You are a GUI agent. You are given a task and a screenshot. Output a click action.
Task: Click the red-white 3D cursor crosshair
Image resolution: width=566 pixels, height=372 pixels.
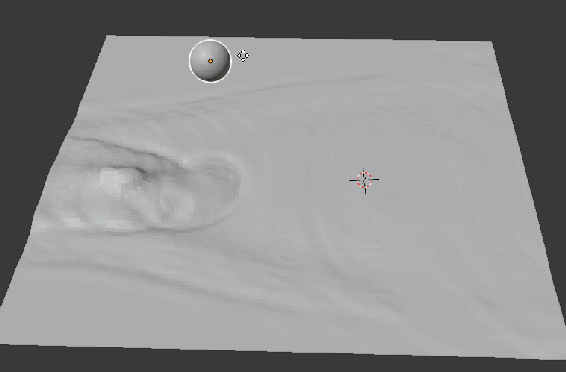tap(364, 180)
